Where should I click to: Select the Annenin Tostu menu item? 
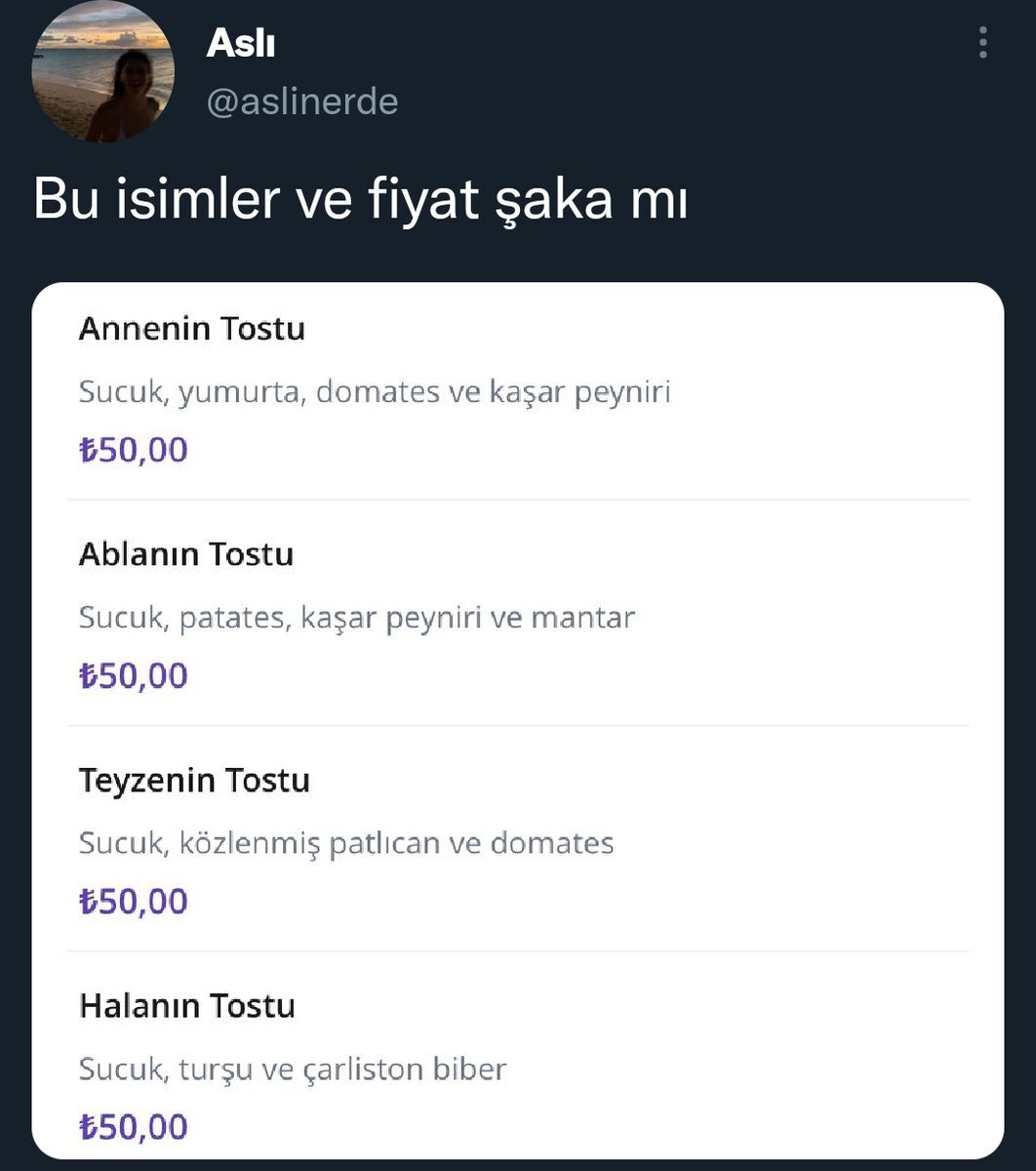pyautogui.click(x=192, y=329)
